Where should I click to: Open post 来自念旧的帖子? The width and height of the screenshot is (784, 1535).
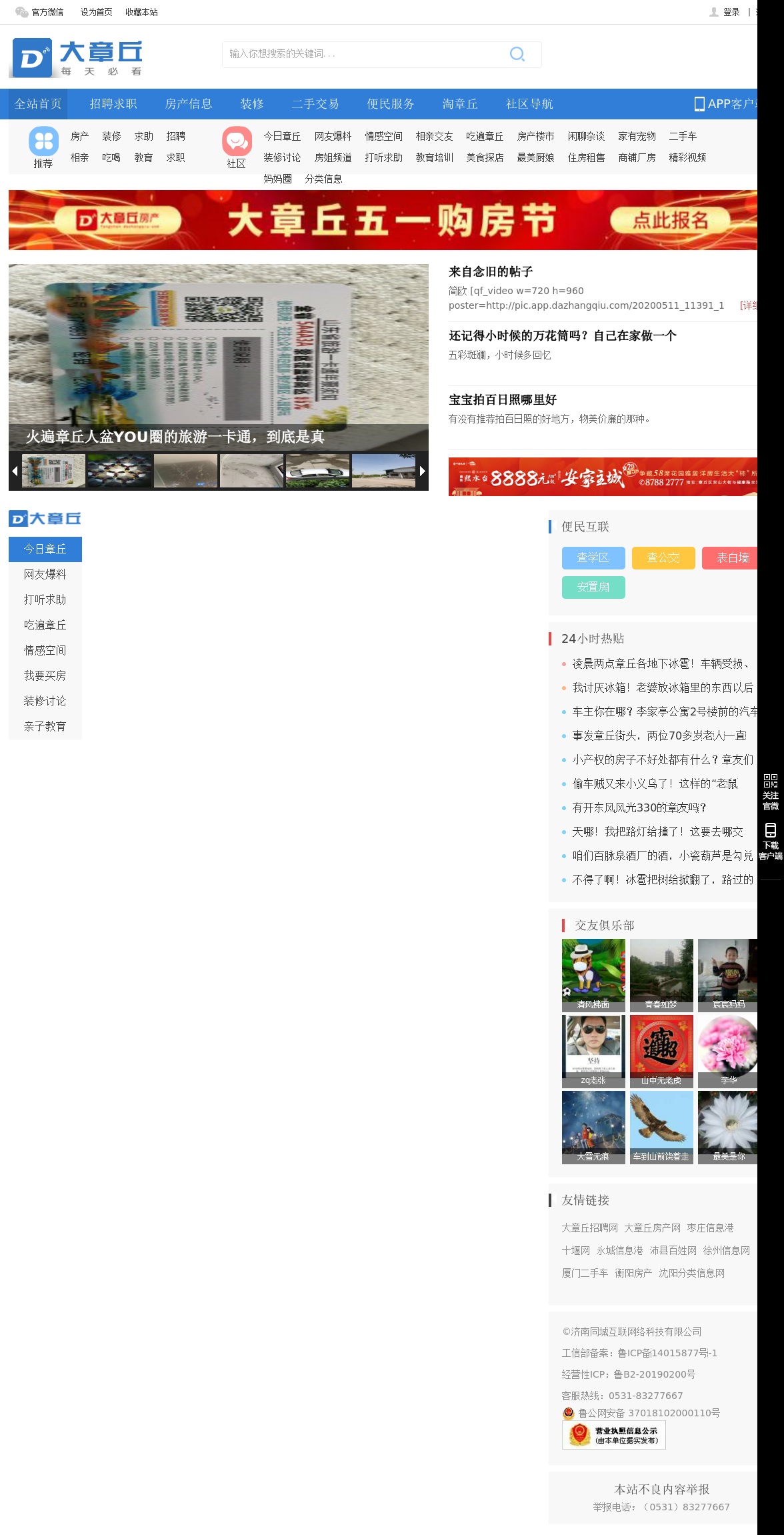[x=491, y=272]
